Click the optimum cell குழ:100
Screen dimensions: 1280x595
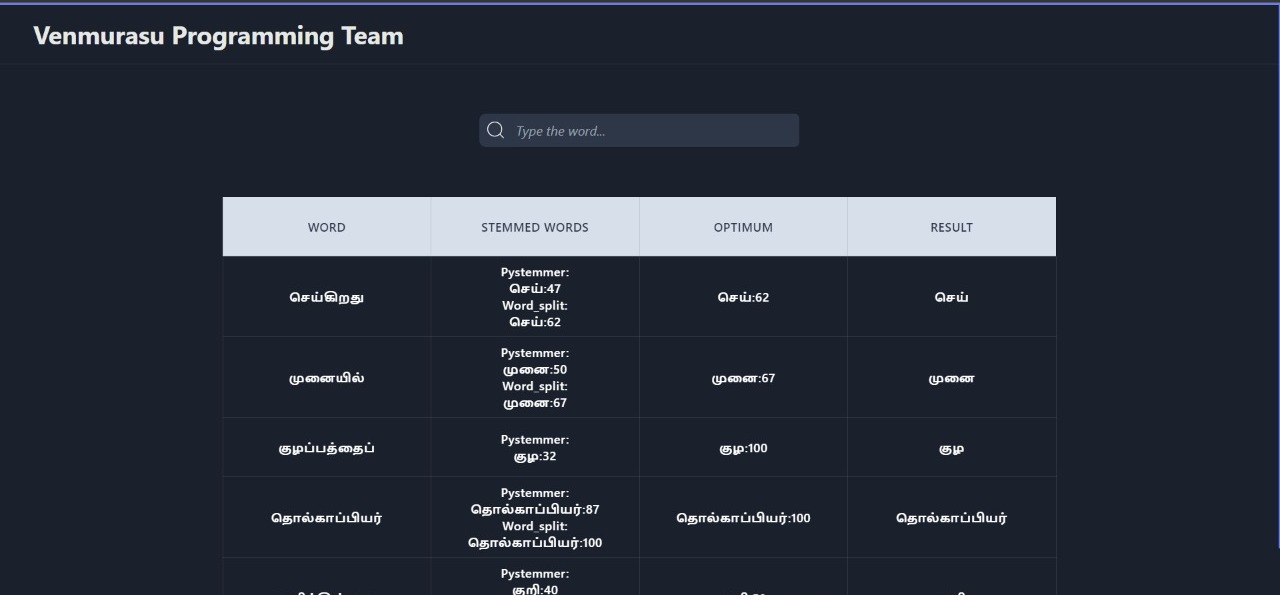(x=743, y=448)
